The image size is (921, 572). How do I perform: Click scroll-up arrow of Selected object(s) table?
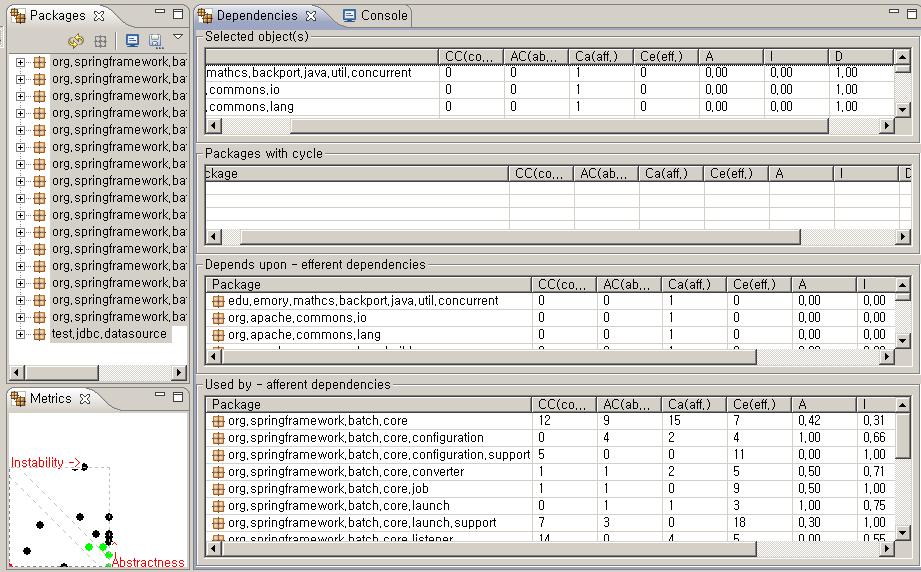(902, 57)
